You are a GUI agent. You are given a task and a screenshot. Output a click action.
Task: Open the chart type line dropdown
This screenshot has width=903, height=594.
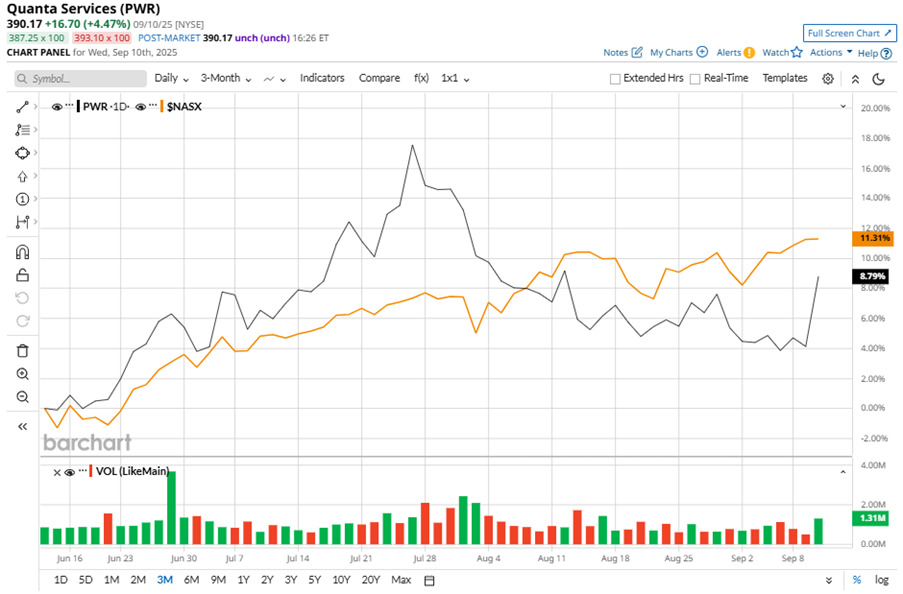tap(275, 79)
